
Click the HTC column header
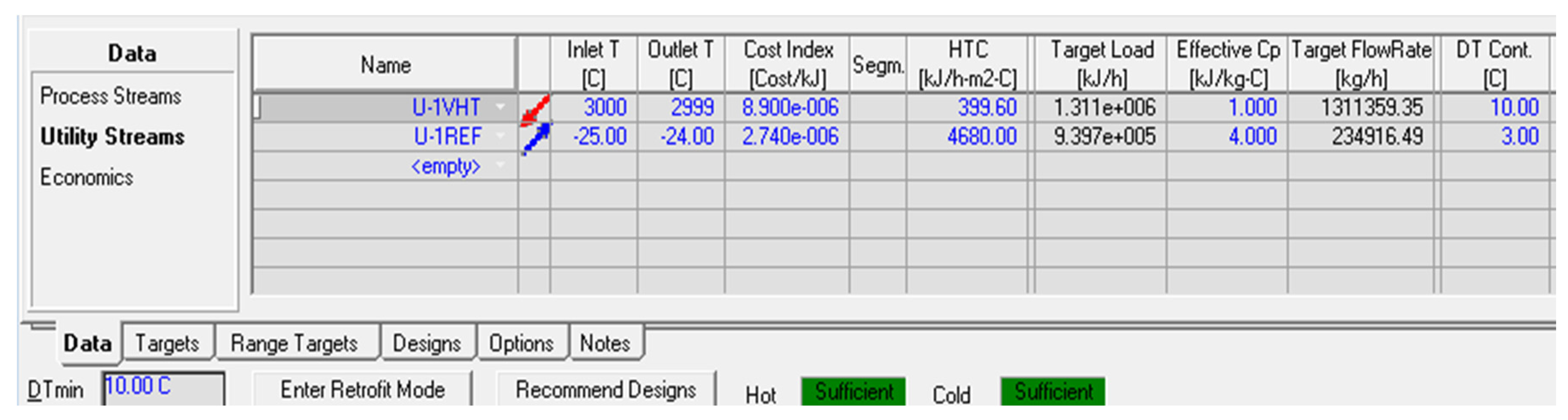967,64
